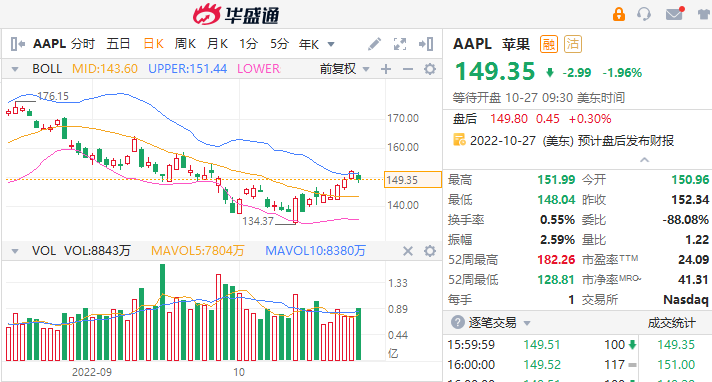This screenshot has height=382, width=712.
Task: Expand the 年K period dropdown arrow
Action: click(331, 45)
